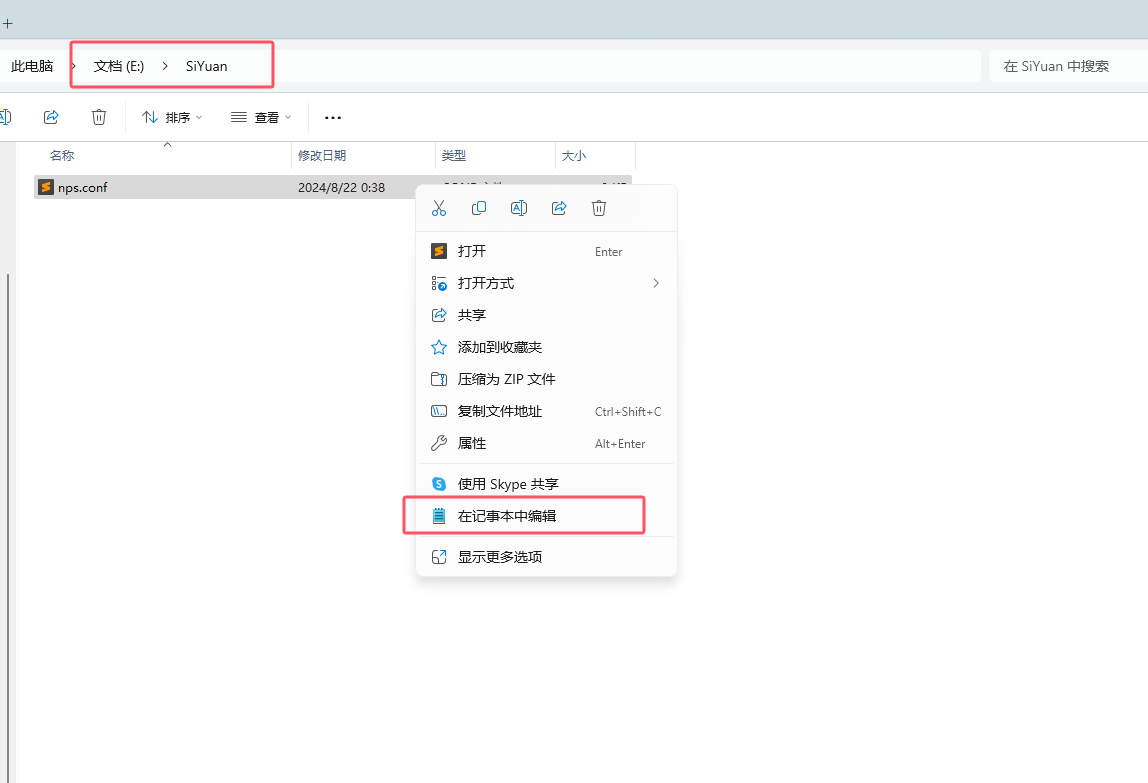Click the Rename icon in context menu
Image resolution: width=1148 pixels, height=783 pixels.
click(519, 208)
